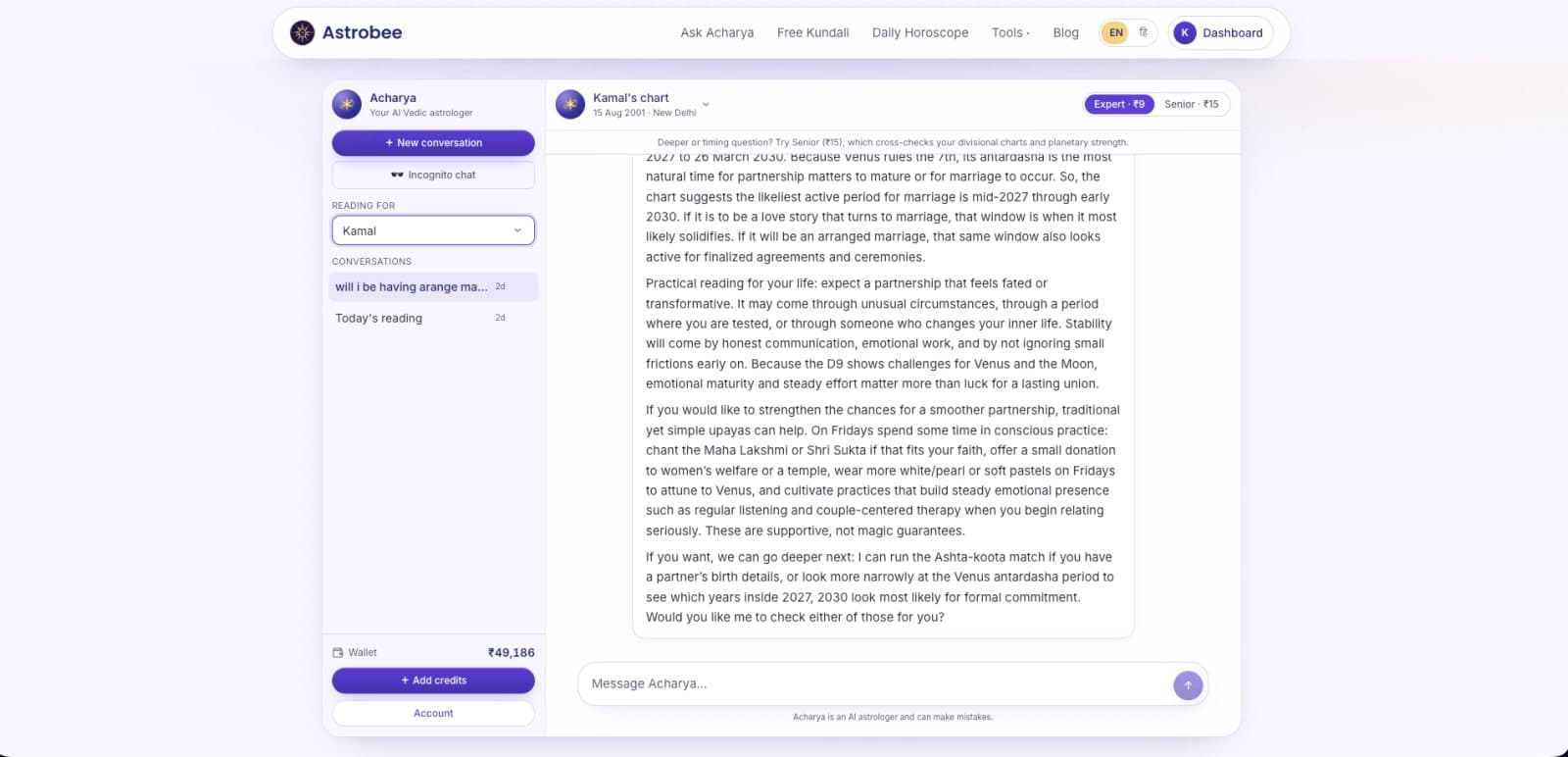Go to Free Kundali page
1568x757 pixels.
click(x=813, y=32)
